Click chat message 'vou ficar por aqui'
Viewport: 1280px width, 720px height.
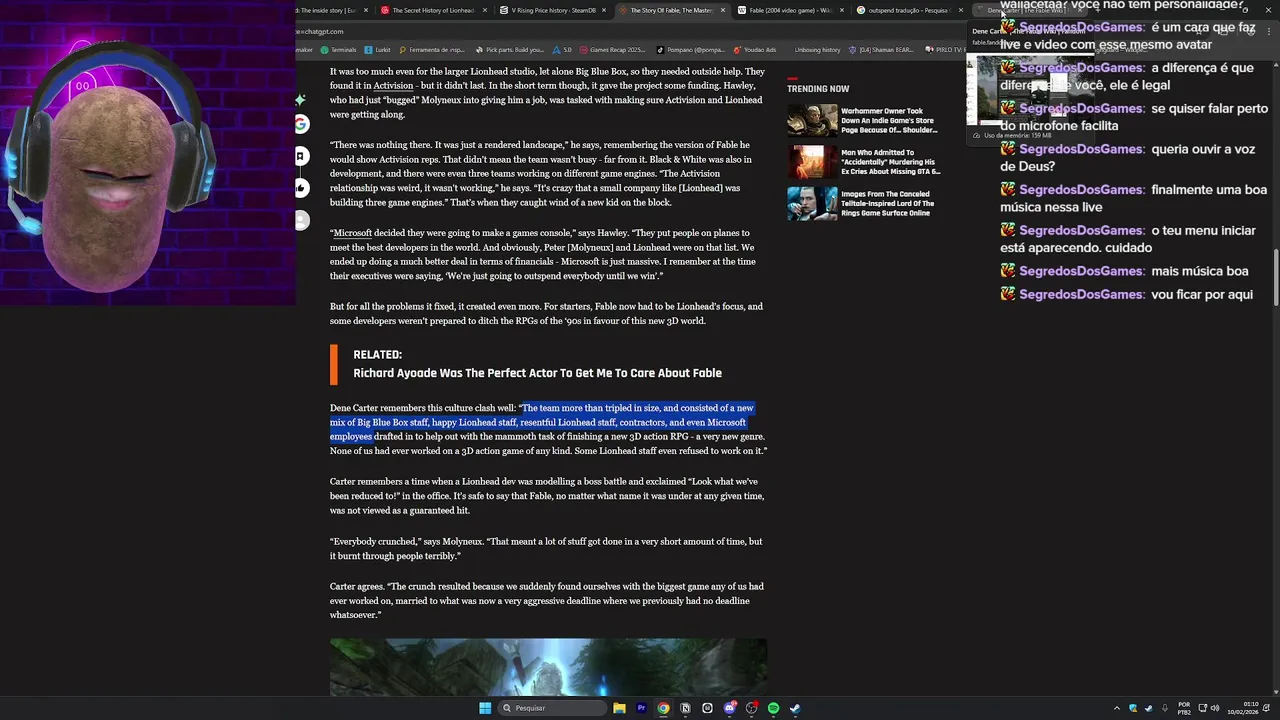(1127, 295)
